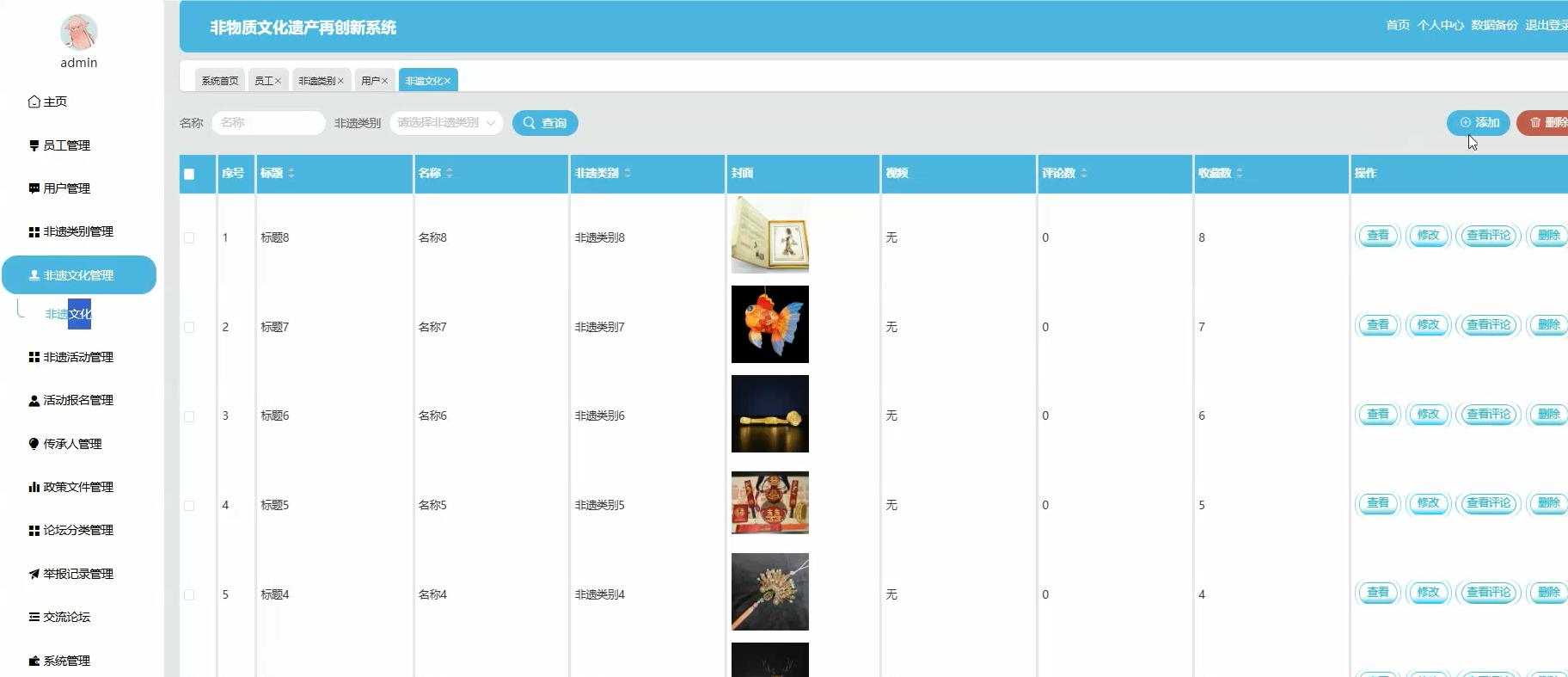This screenshot has width=1568, height=677.
Task: Open 论坛分类管理 in sidebar
Action: pos(70,530)
